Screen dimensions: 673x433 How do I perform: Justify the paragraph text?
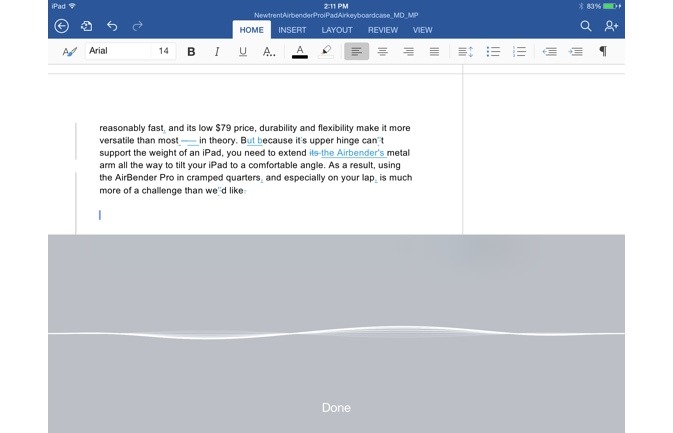(434, 51)
